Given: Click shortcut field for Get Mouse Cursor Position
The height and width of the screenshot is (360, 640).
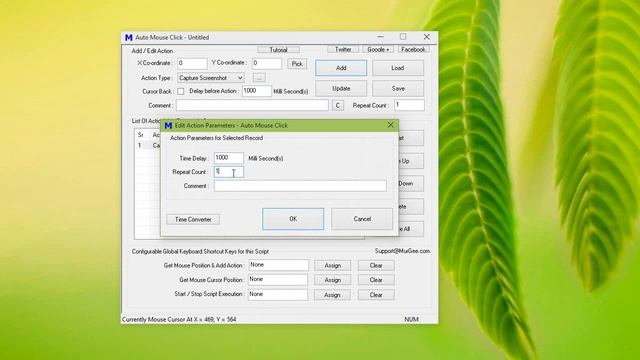Looking at the screenshot, I should point(278,280).
